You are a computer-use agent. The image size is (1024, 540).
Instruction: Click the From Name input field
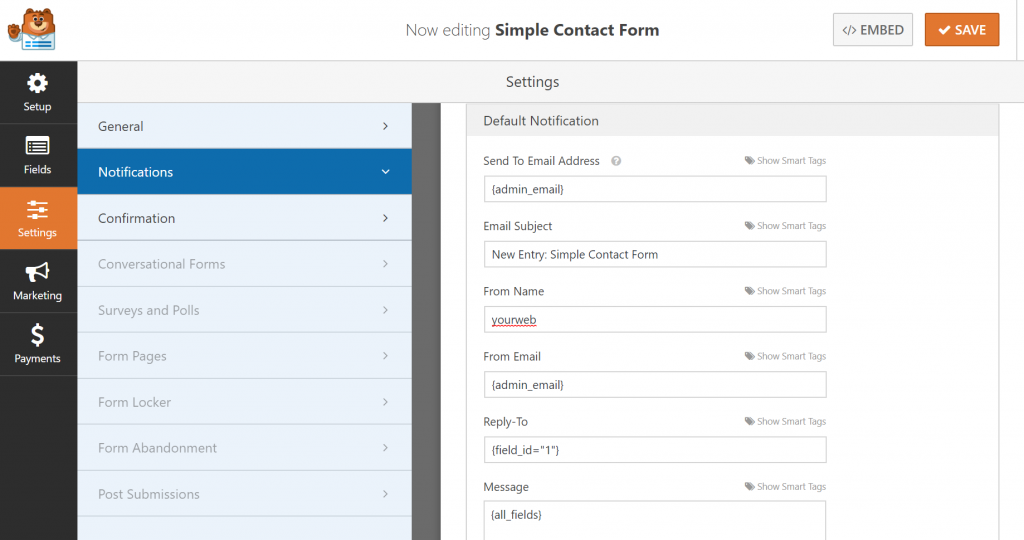(x=654, y=320)
